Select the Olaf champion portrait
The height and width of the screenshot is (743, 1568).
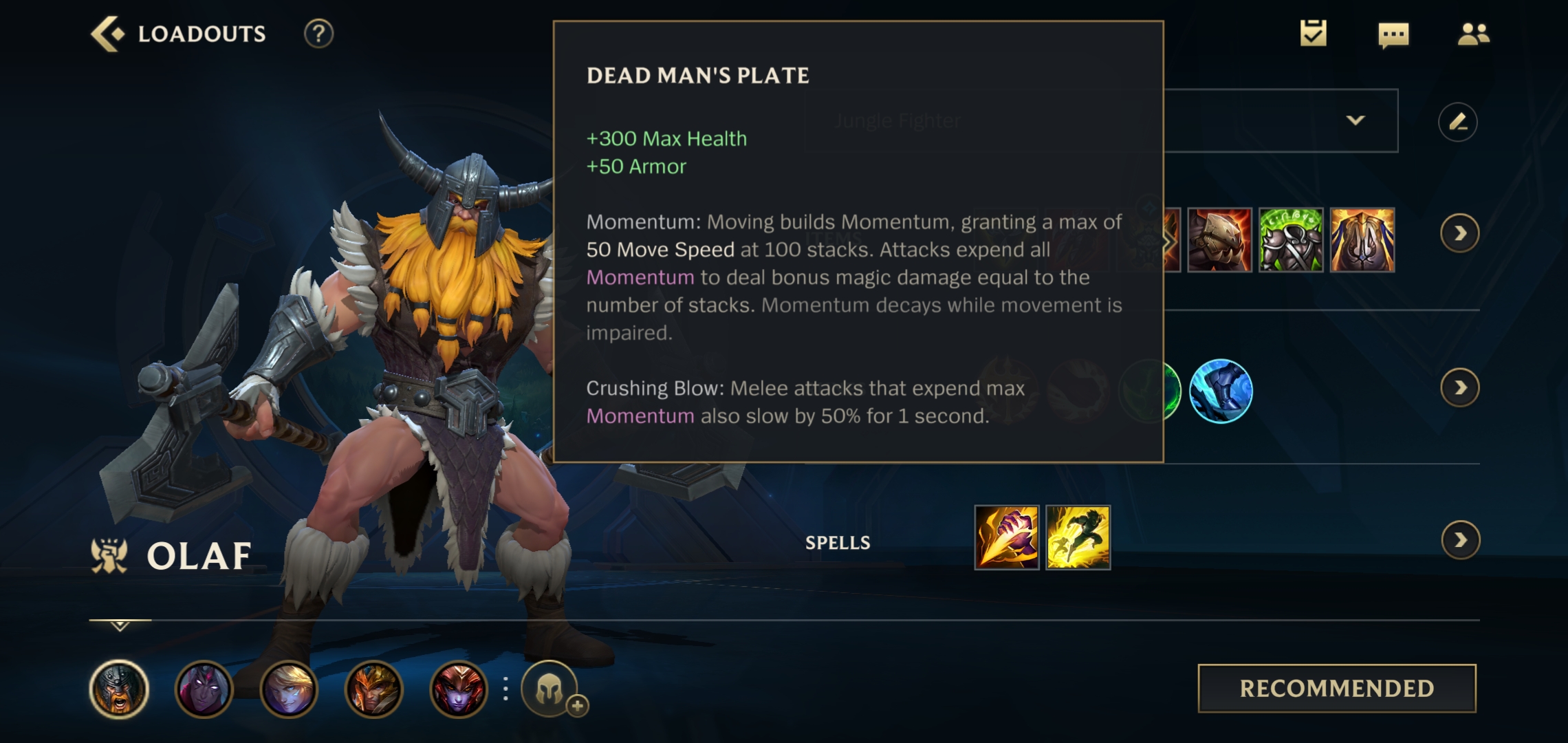[119, 689]
